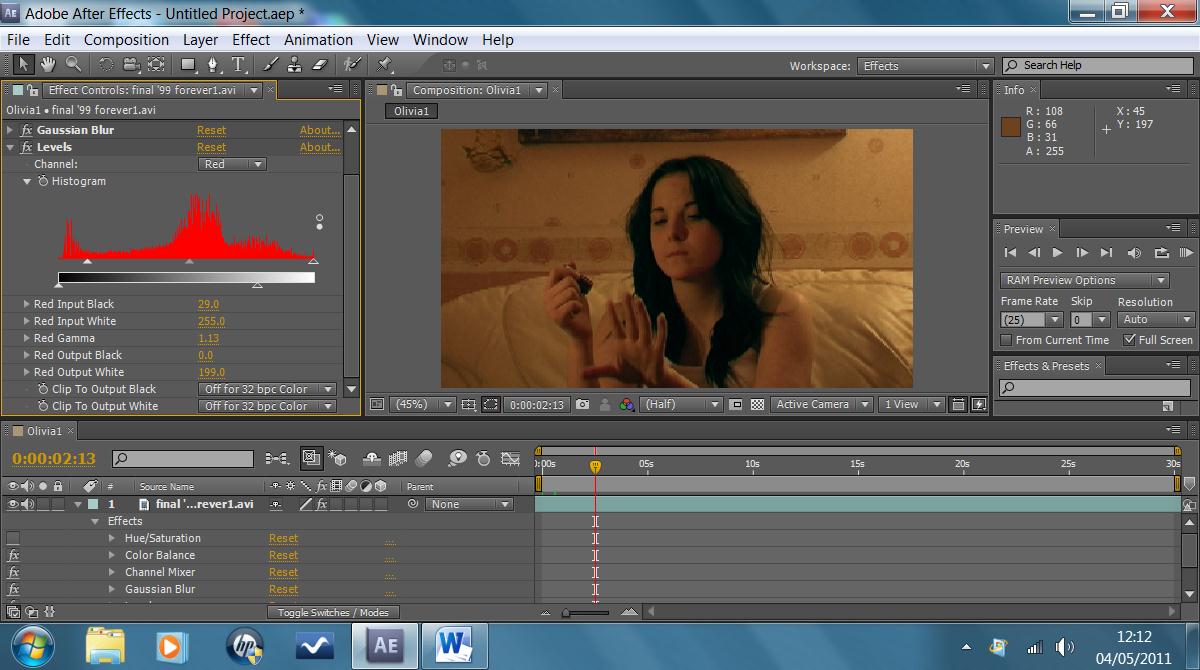
Task: Reset the Levels effect
Action: tap(211, 147)
